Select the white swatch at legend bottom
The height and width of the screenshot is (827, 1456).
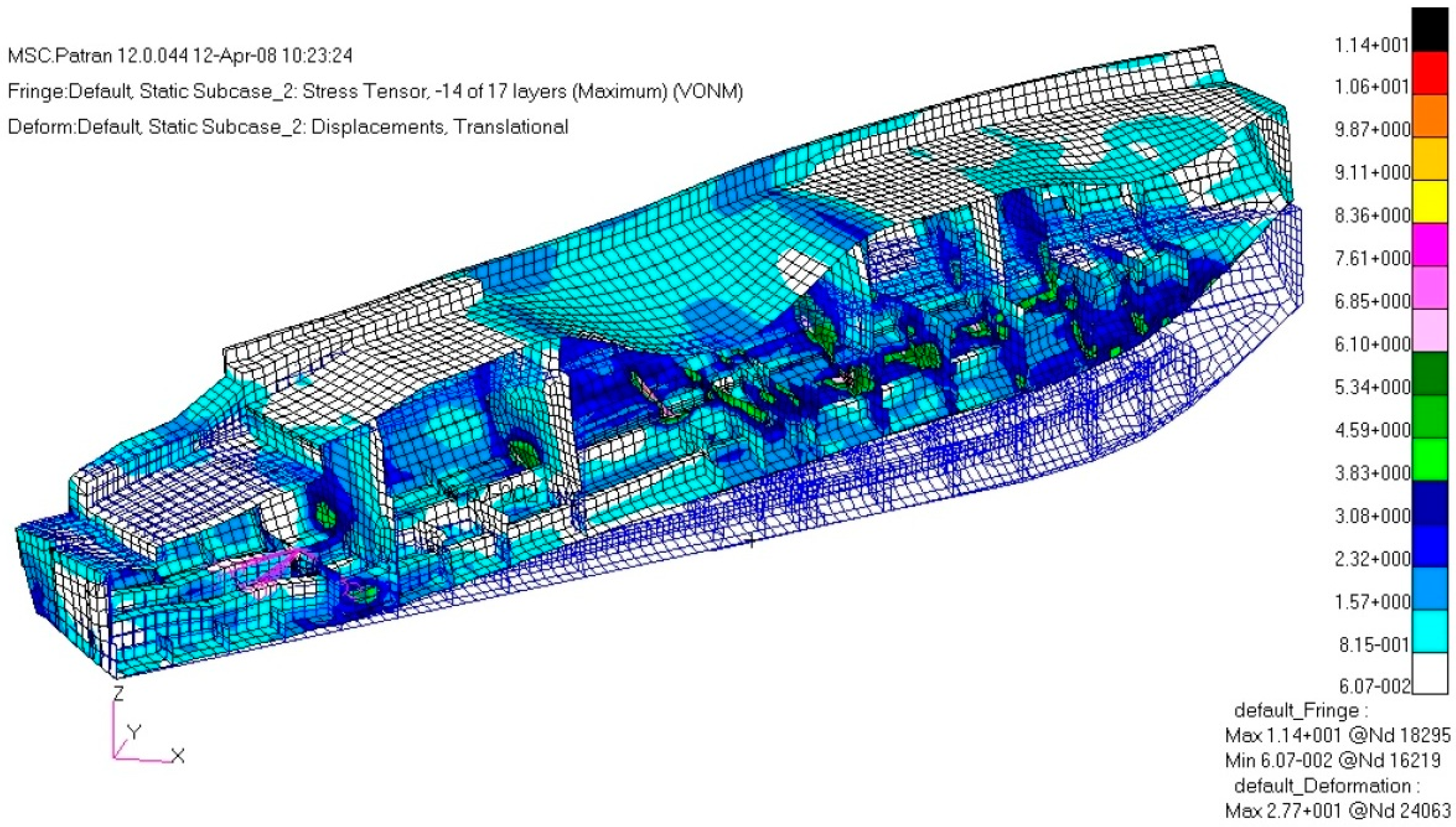pyautogui.click(x=1429, y=674)
